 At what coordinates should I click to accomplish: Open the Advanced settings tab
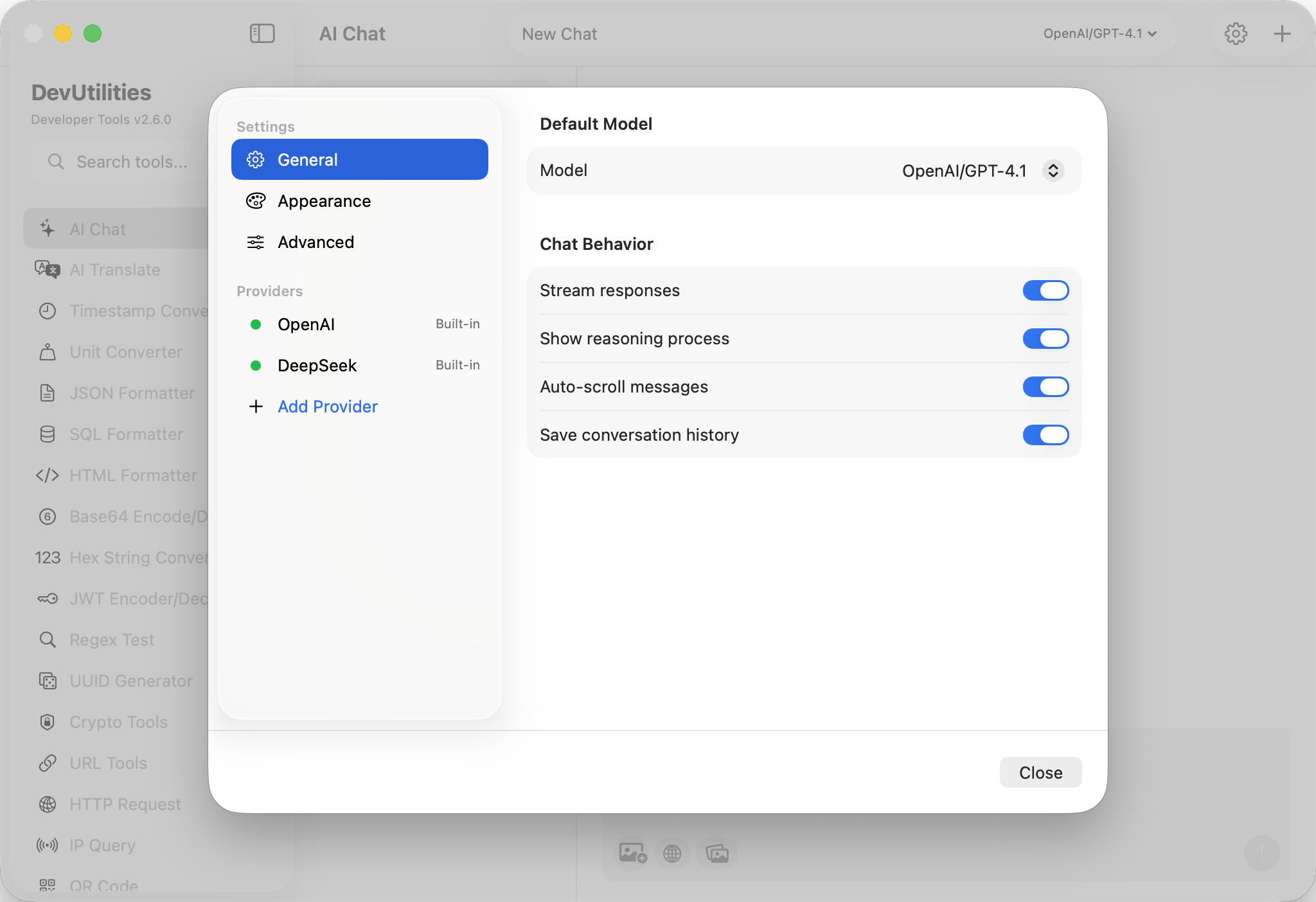316,242
